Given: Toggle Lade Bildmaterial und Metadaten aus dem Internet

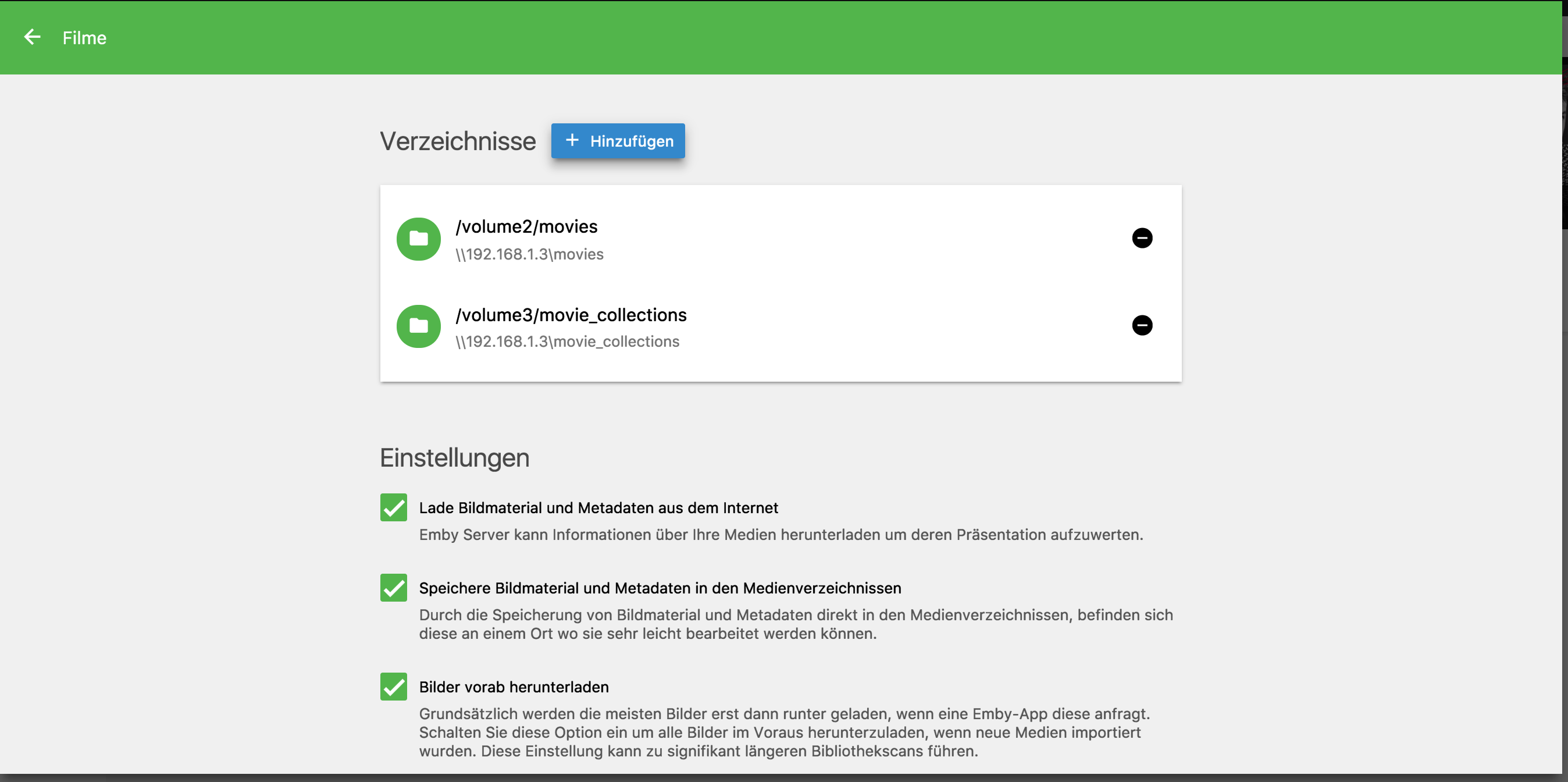Looking at the screenshot, I should 394,507.
